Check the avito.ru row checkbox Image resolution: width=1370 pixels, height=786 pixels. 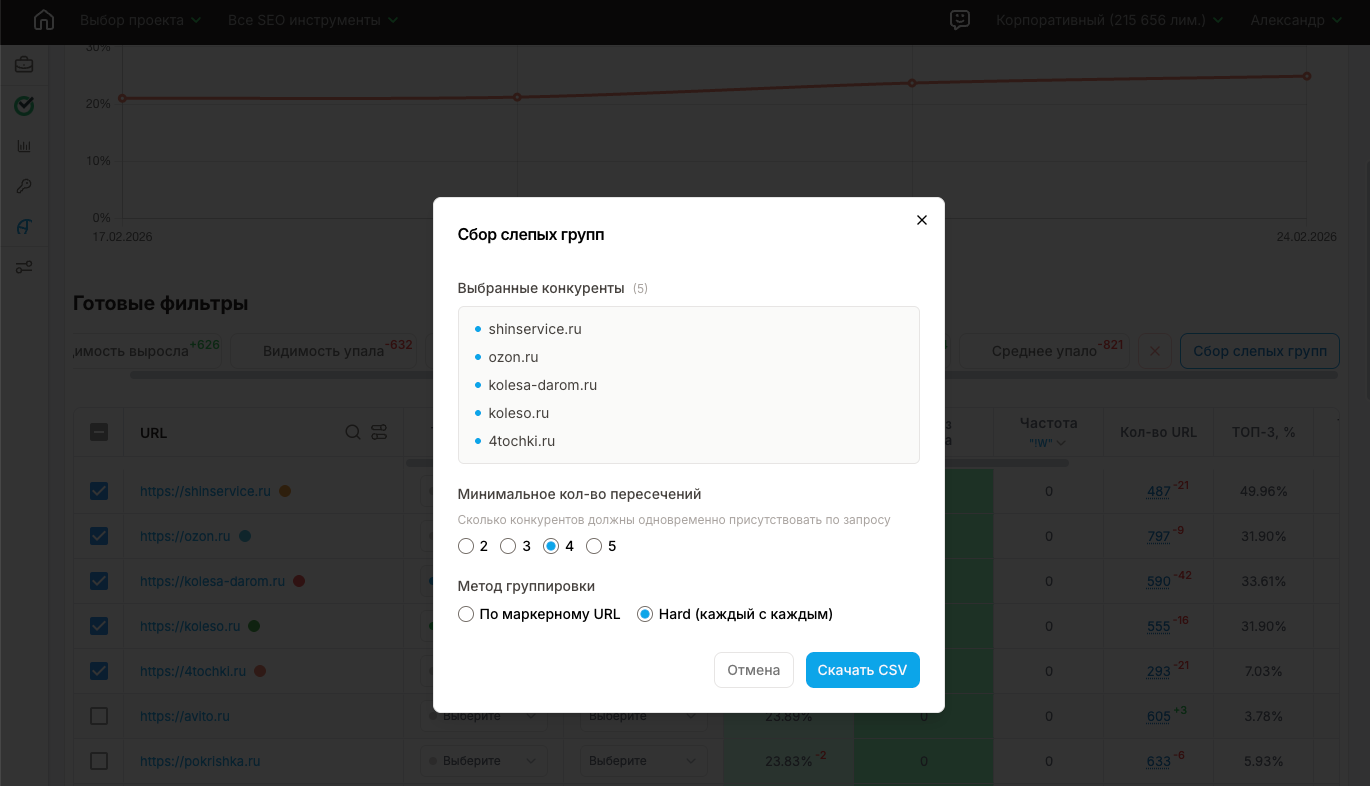click(99, 716)
